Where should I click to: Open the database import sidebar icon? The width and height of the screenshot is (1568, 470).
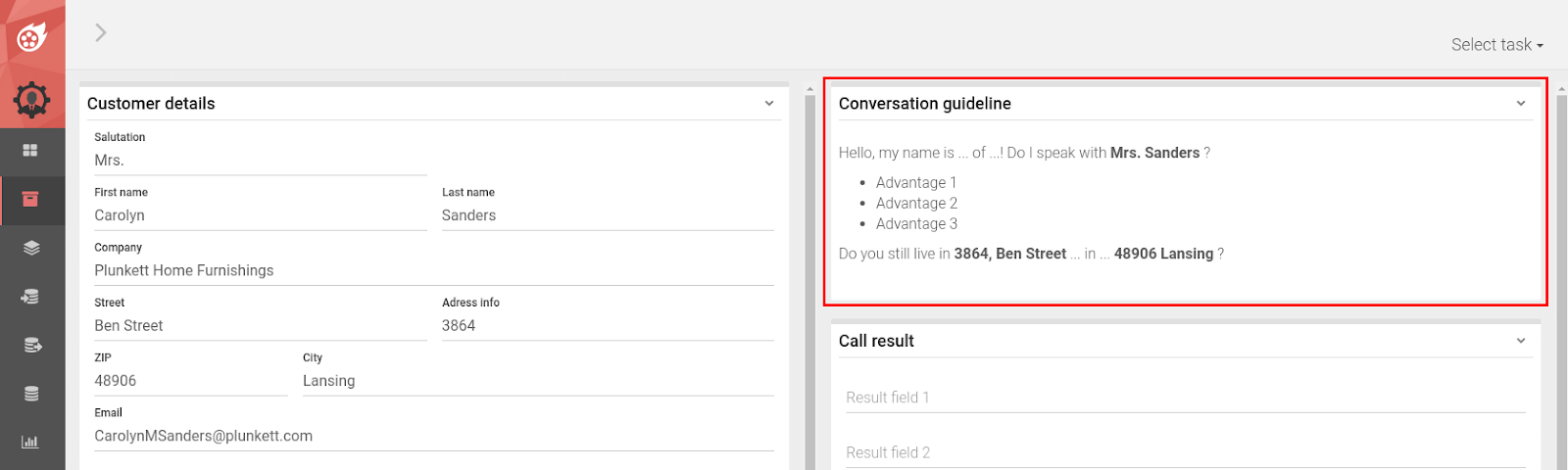pos(30,296)
